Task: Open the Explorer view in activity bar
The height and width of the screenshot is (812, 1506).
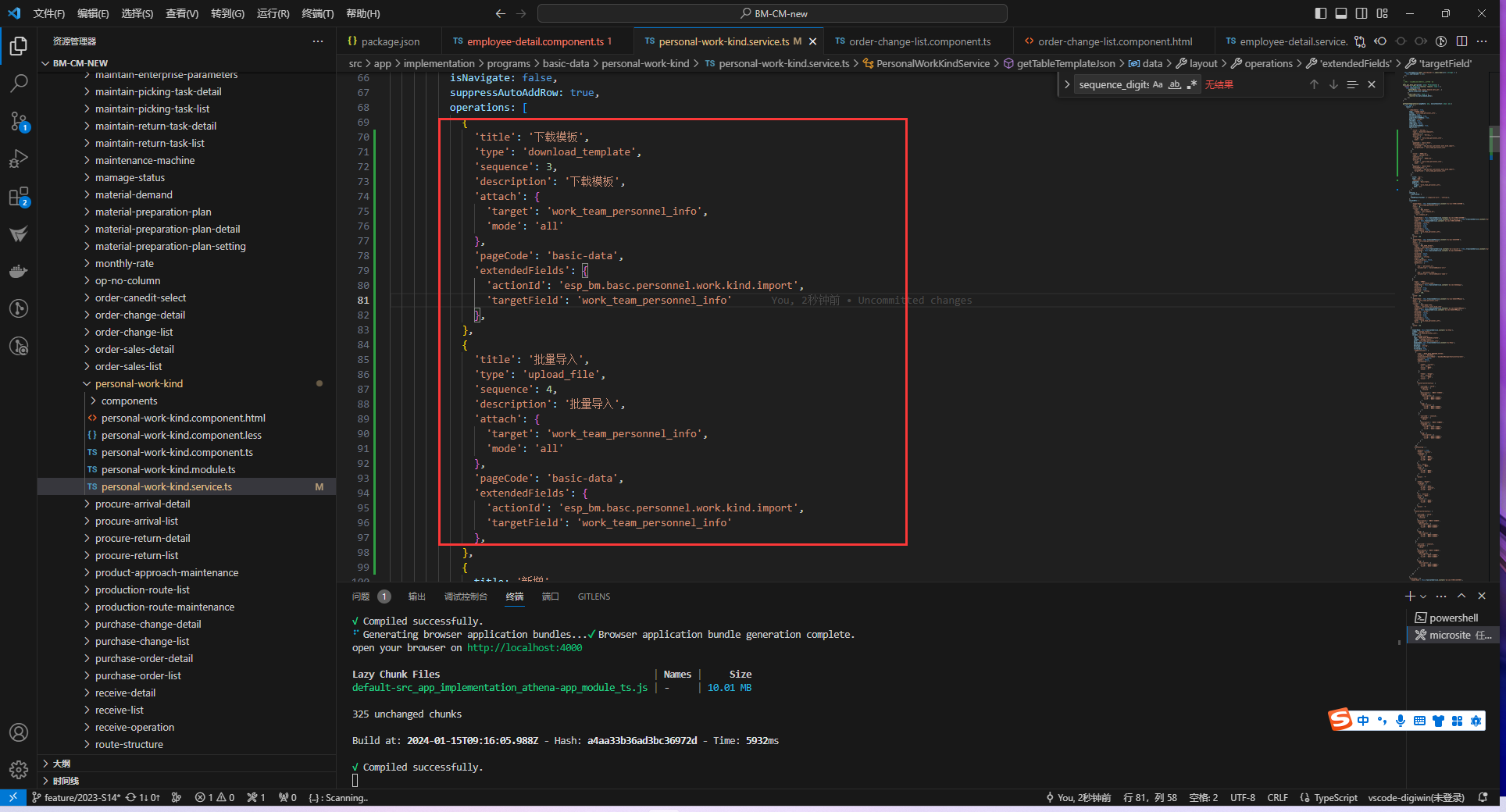Action: 19,46
